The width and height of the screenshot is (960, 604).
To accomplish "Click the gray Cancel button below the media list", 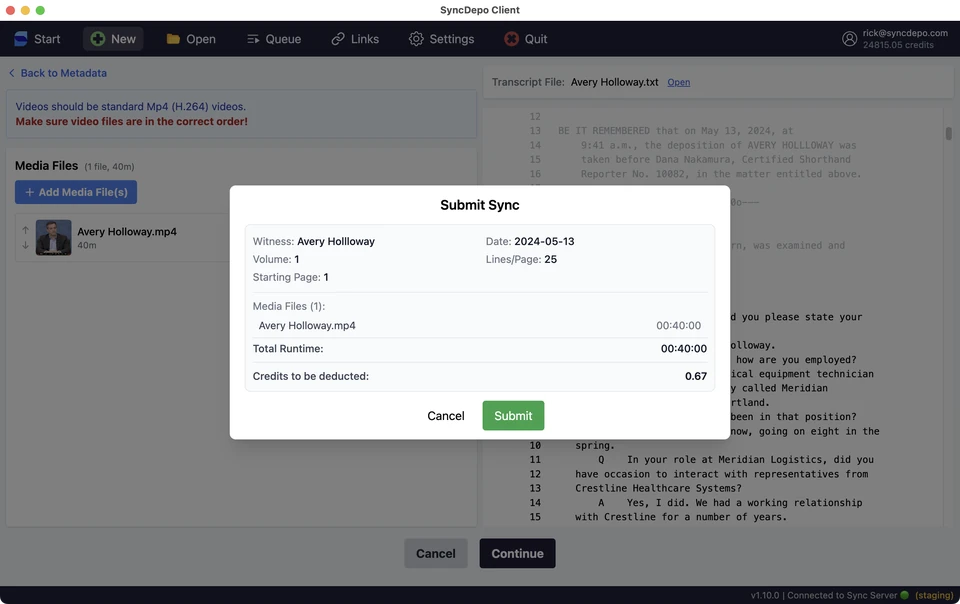I will point(435,553).
